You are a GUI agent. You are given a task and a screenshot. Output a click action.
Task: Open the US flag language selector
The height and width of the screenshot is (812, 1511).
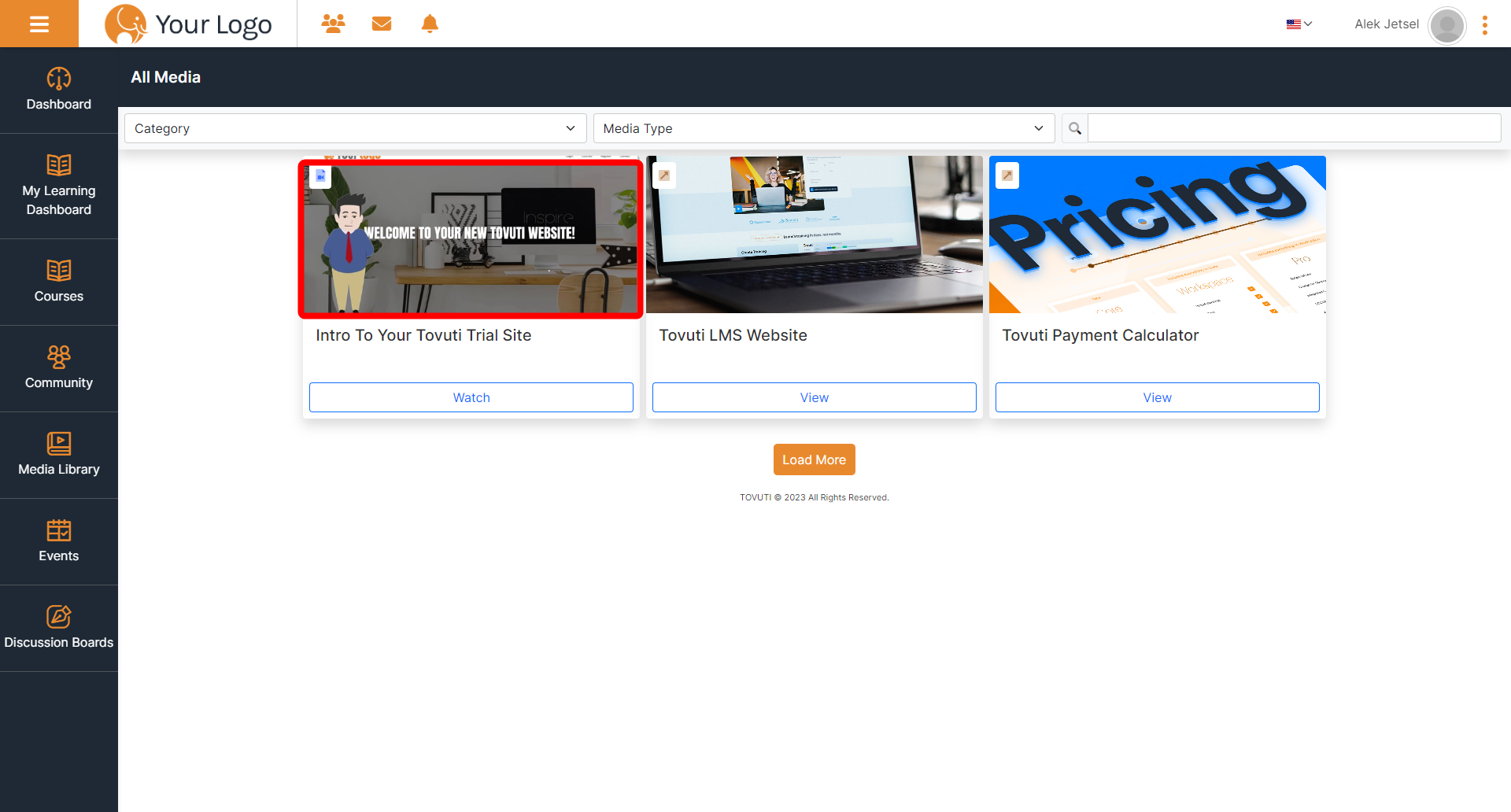coord(1299,24)
